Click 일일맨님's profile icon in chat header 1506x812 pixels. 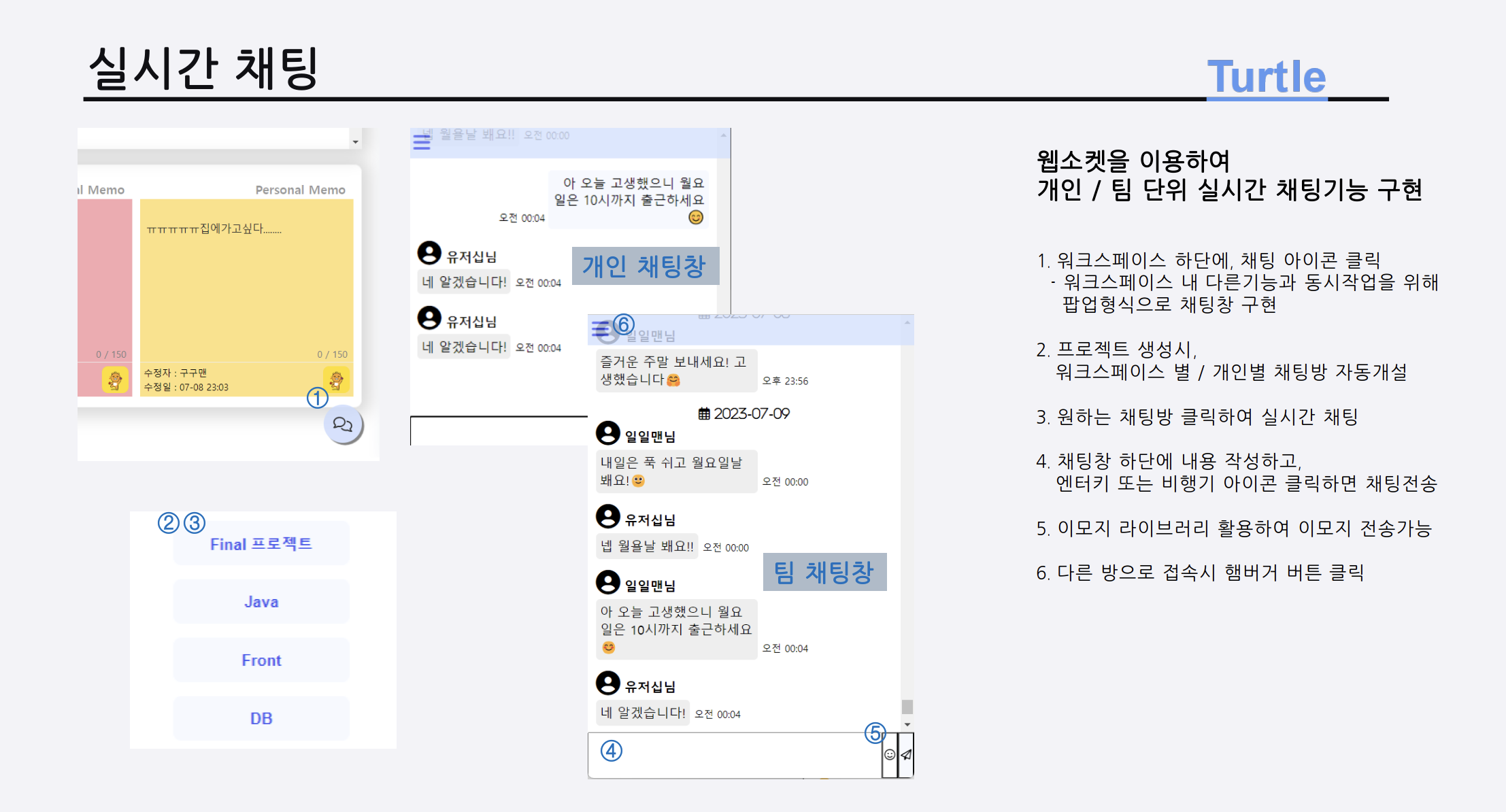click(608, 333)
